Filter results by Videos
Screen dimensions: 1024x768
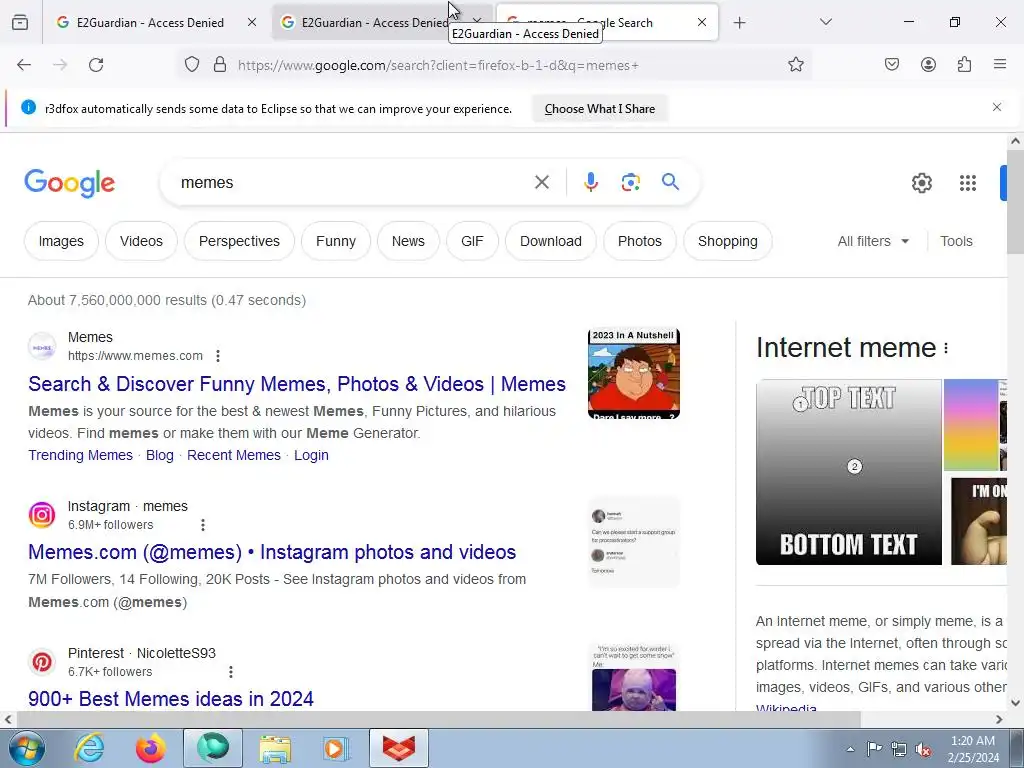point(141,241)
